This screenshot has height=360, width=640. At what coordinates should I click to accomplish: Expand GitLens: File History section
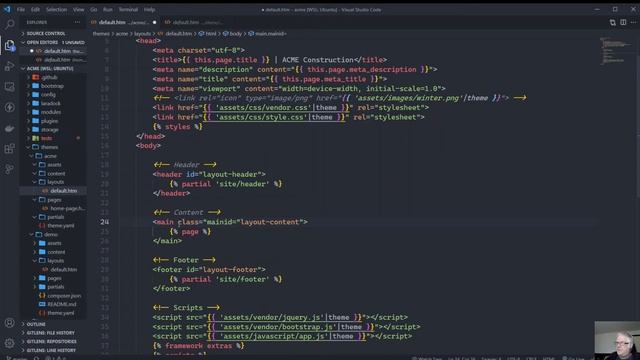pos(51,333)
